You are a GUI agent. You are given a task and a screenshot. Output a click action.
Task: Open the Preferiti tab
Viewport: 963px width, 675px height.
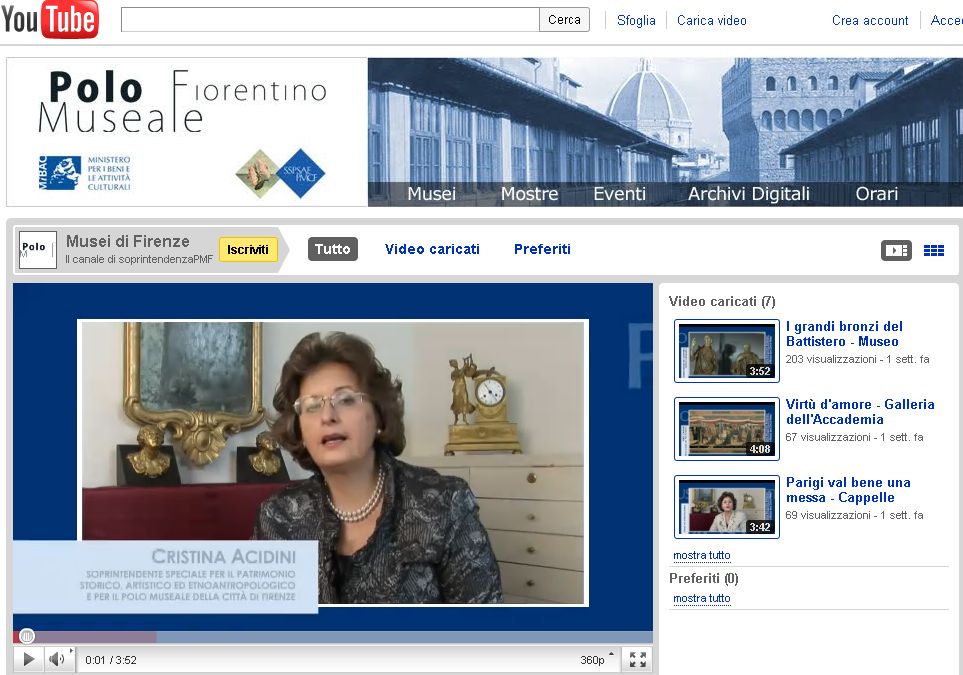tap(542, 249)
